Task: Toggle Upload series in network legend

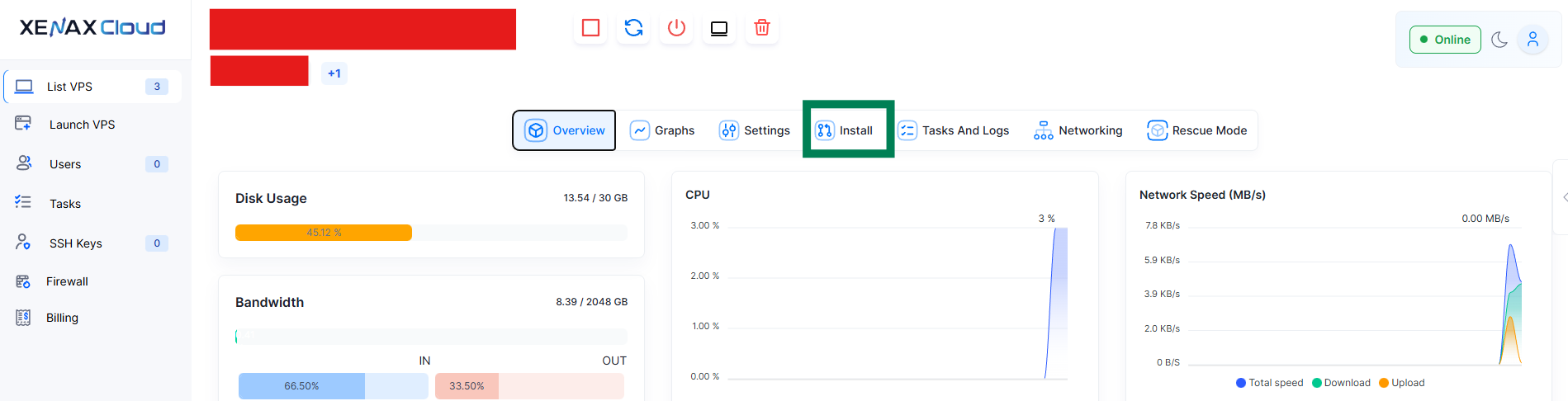Action: click(1402, 383)
